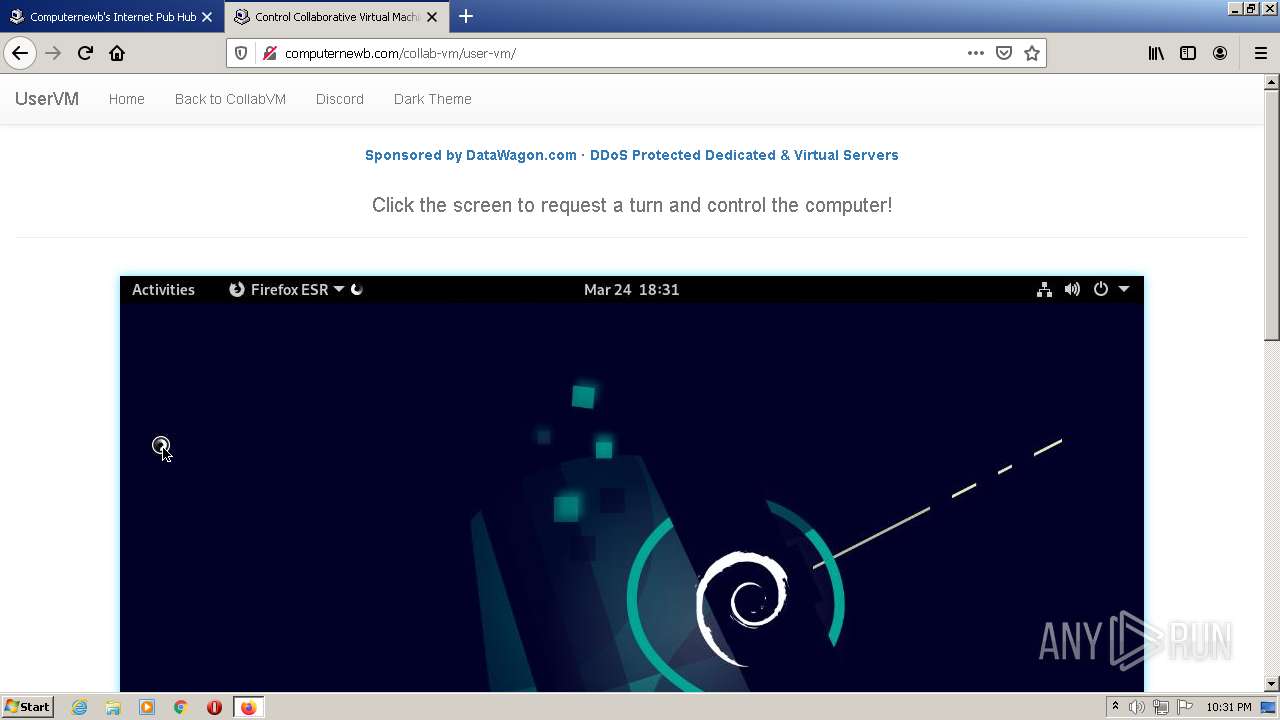Bookmark this page with star

pos(1032,53)
